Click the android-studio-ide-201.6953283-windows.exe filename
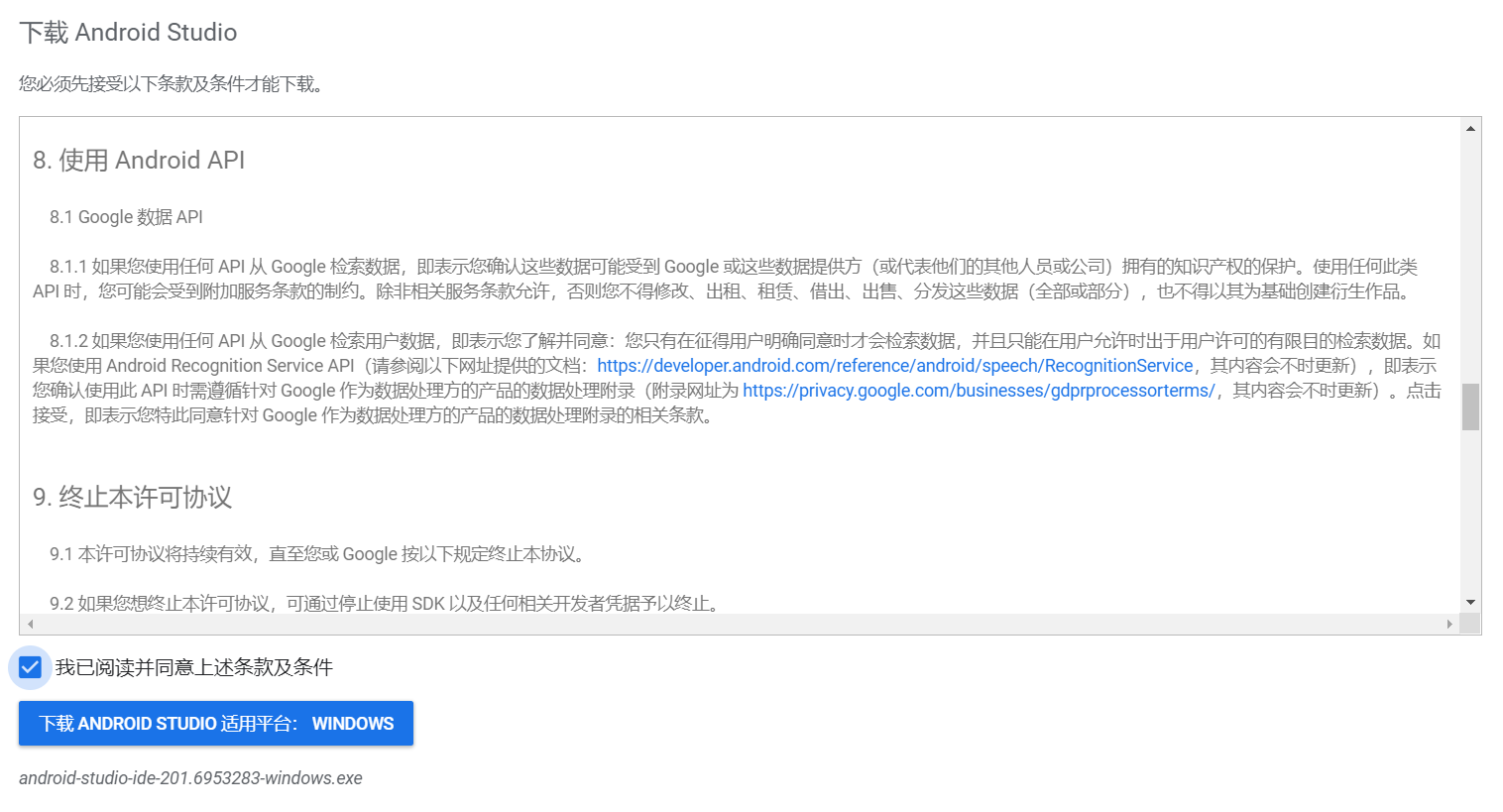 click(190, 778)
